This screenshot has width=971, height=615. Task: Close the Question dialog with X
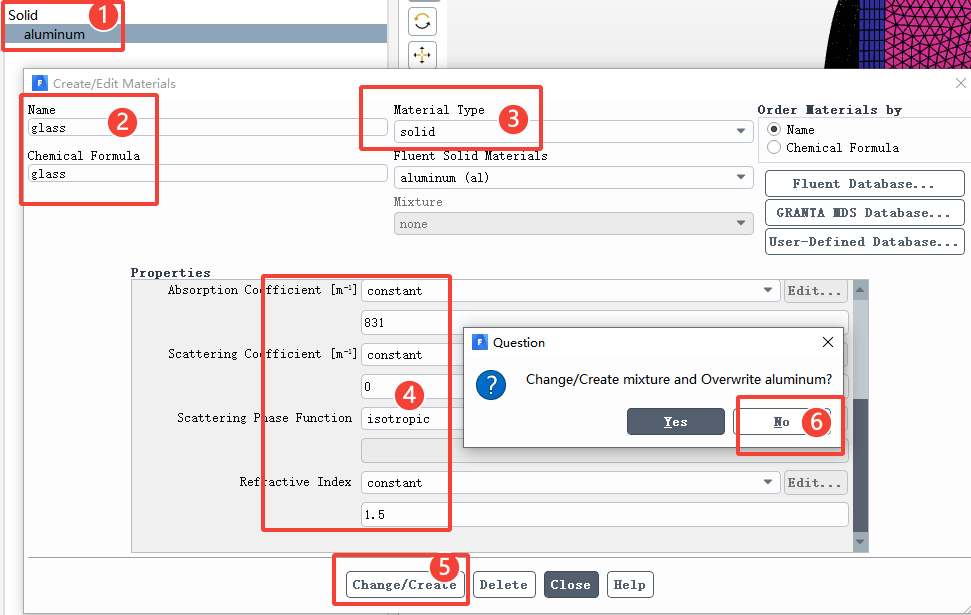pos(828,342)
